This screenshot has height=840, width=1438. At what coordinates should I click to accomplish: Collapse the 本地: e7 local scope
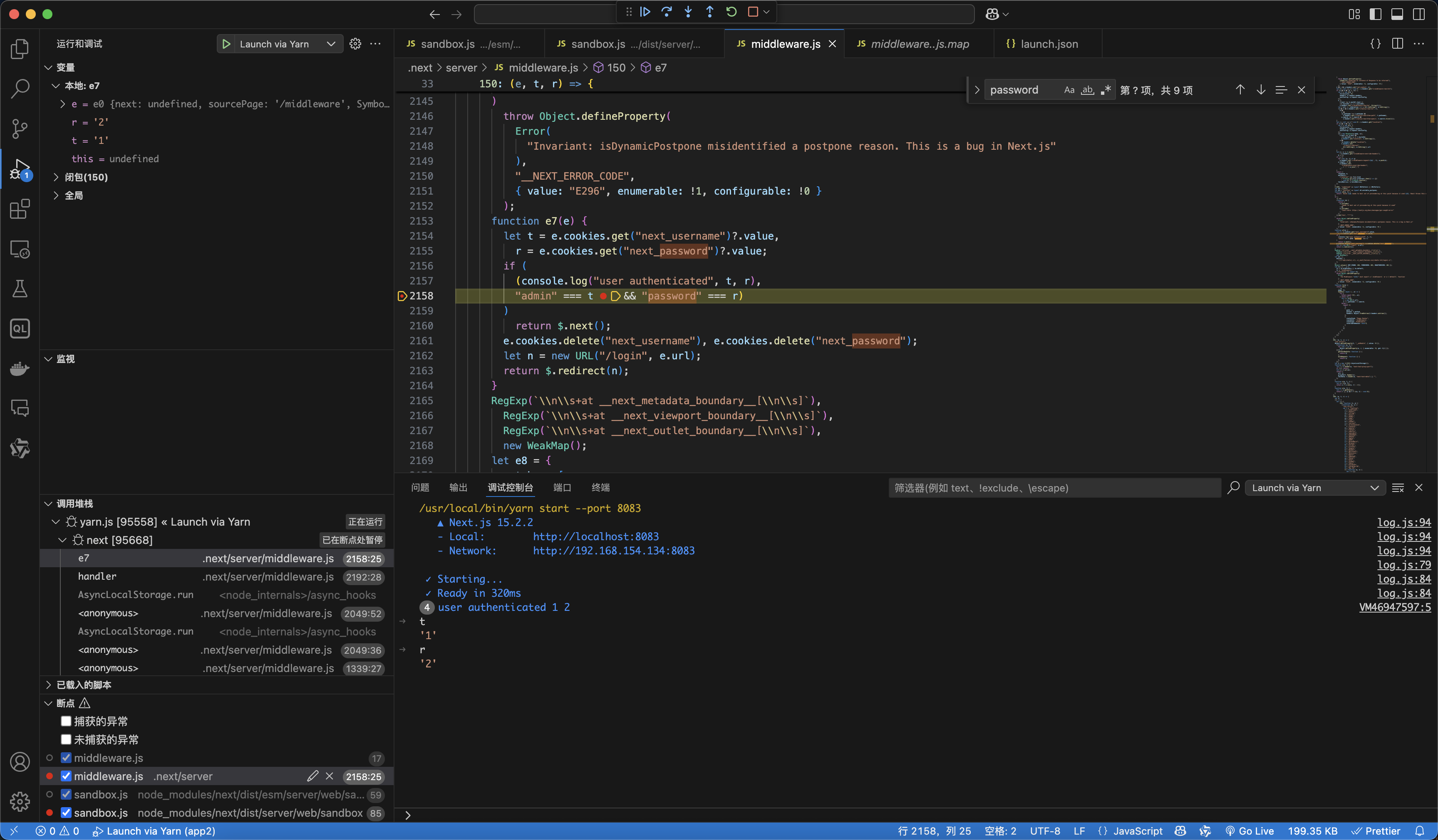tap(55, 86)
